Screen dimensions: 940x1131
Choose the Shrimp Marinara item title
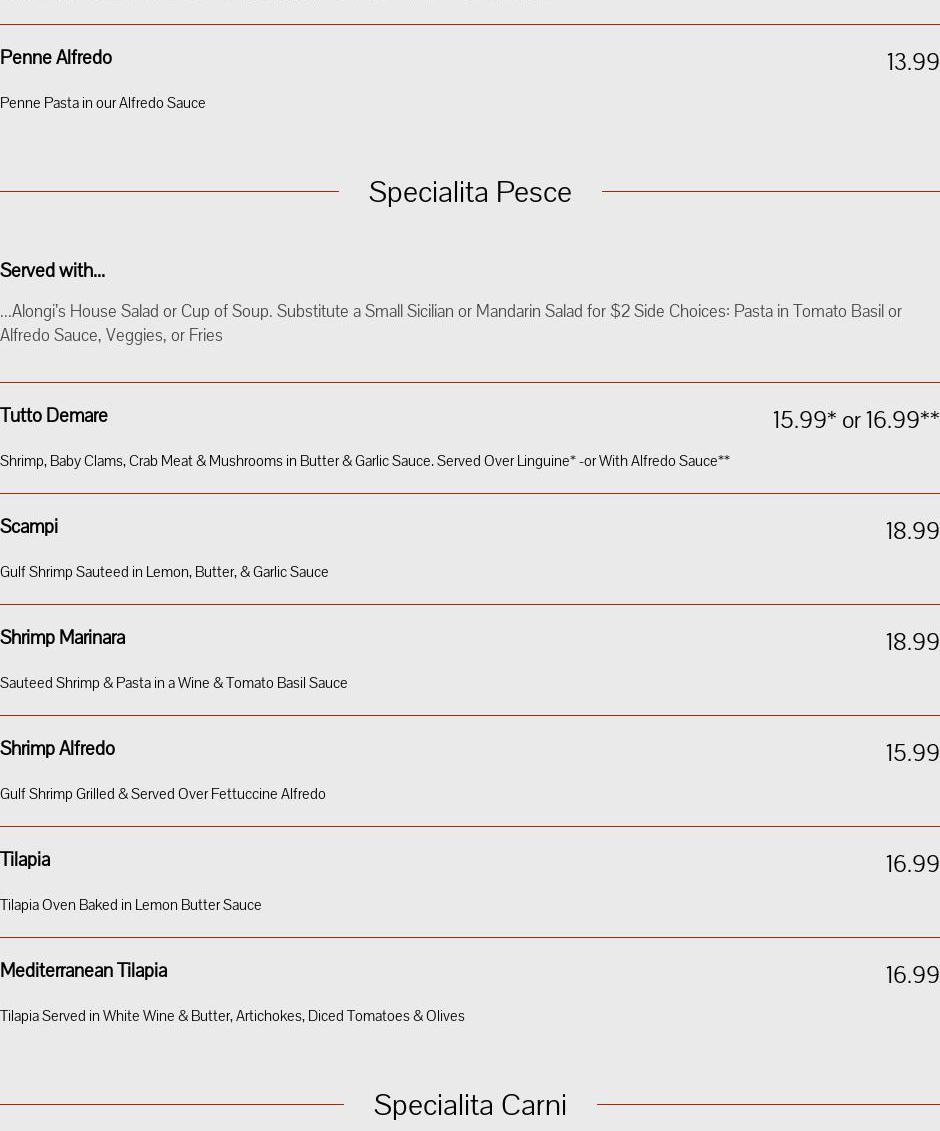pos(62,638)
